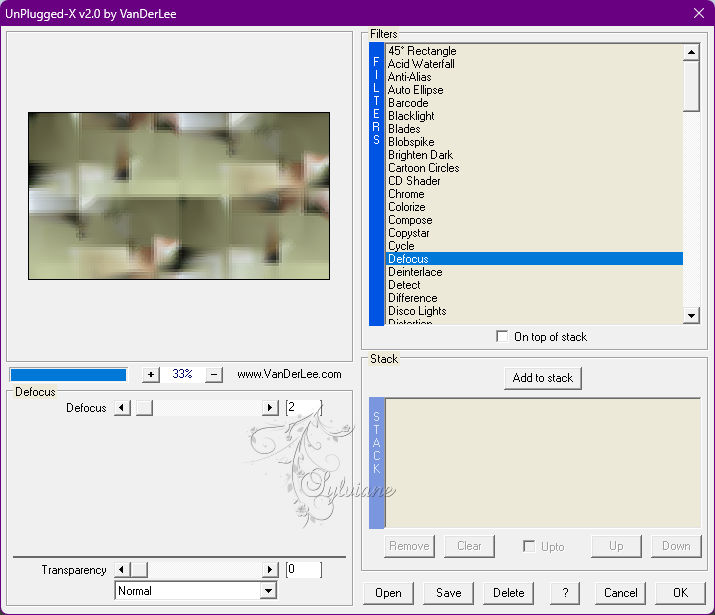Click filter list scroll up arrow
Image resolution: width=715 pixels, height=615 pixels.
691,52
